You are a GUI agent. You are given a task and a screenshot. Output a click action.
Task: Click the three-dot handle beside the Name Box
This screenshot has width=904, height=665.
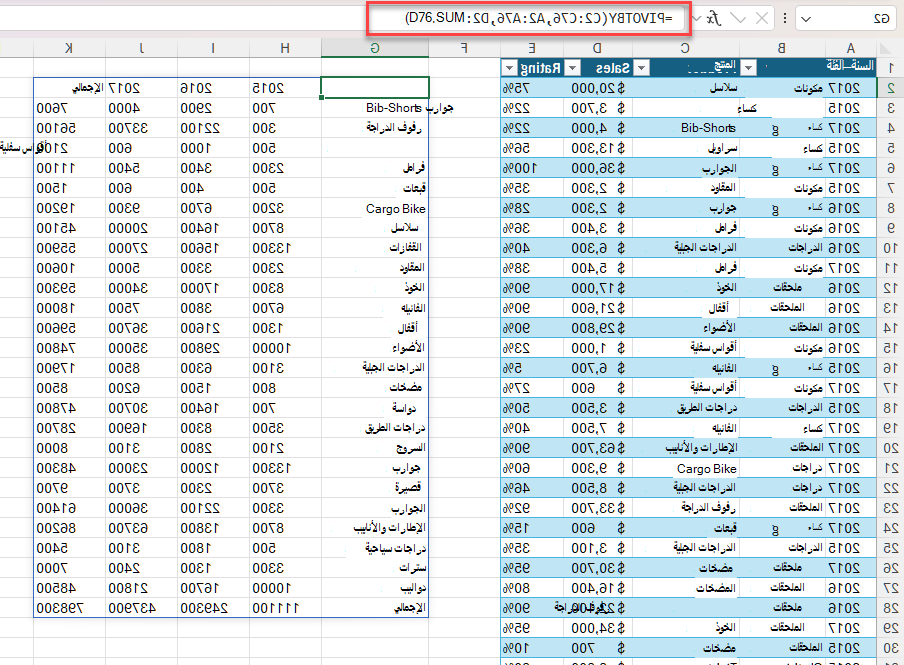pos(785,18)
